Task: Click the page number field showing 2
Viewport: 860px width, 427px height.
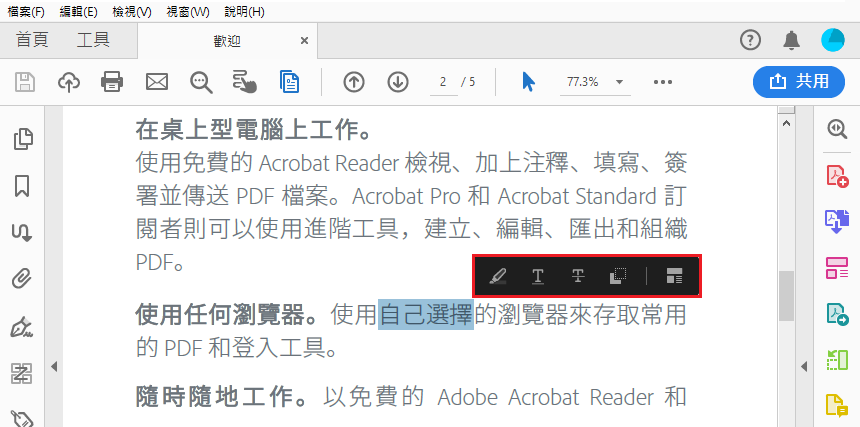Action: (x=444, y=83)
